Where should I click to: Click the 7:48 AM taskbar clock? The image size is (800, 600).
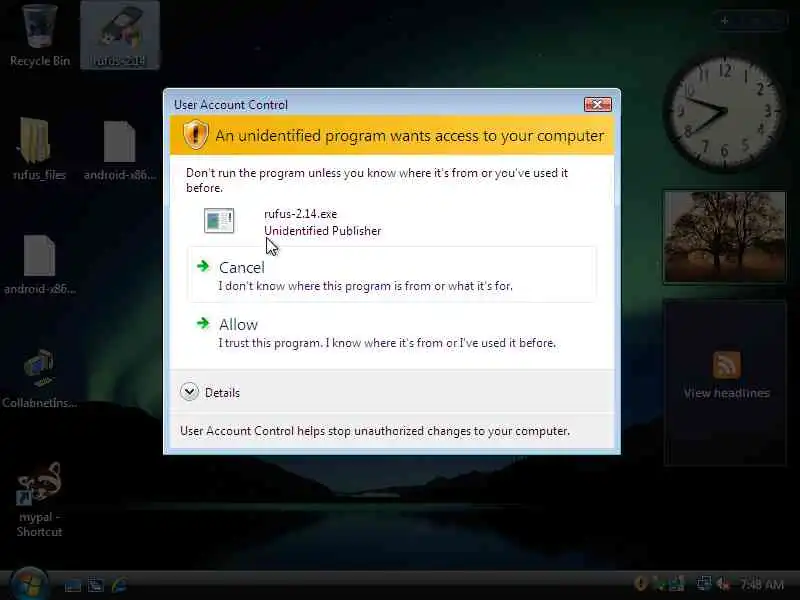click(x=761, y=584)
